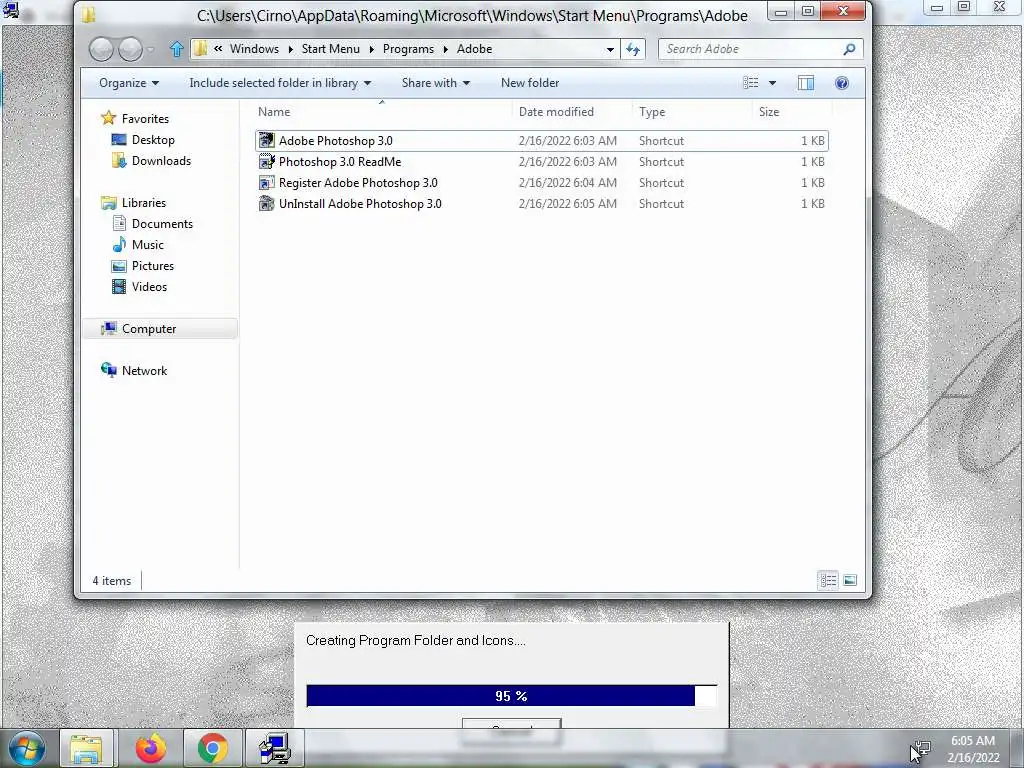Click the Adobe breadcrumb segment

pyautogui.click(x=474, y=49)
